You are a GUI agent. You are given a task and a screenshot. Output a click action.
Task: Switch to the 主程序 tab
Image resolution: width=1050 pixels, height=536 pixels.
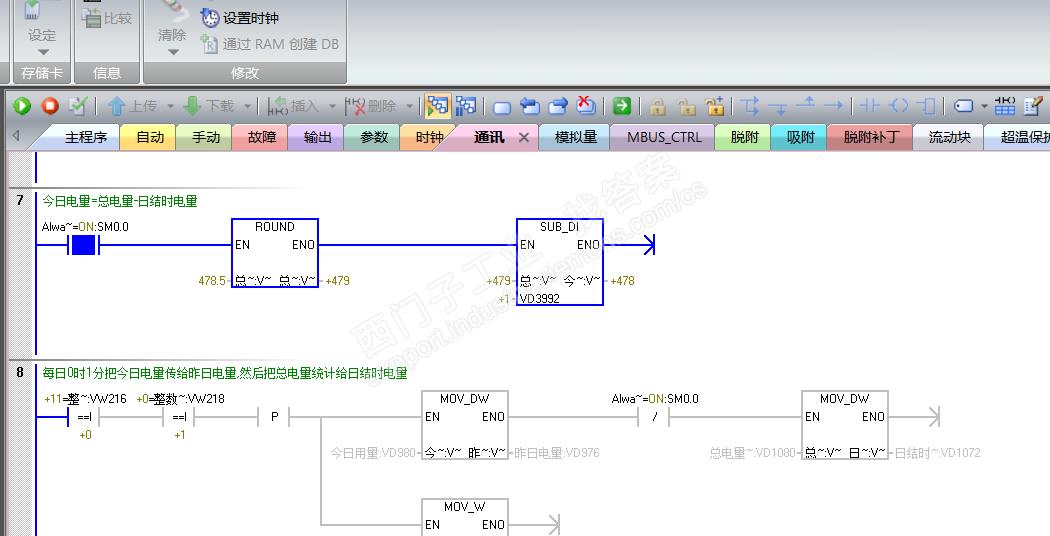tap(86, 137)
